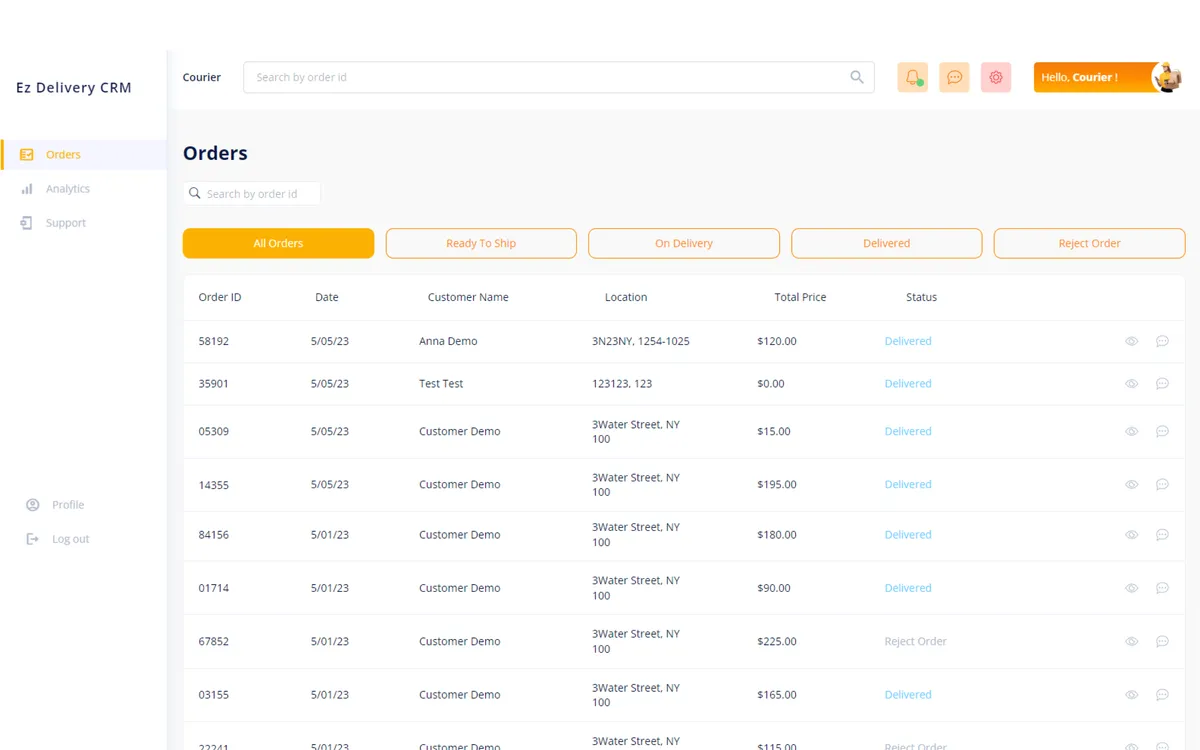
Task: Click the Support sidebar icon
Action: [x=27, y=223]
